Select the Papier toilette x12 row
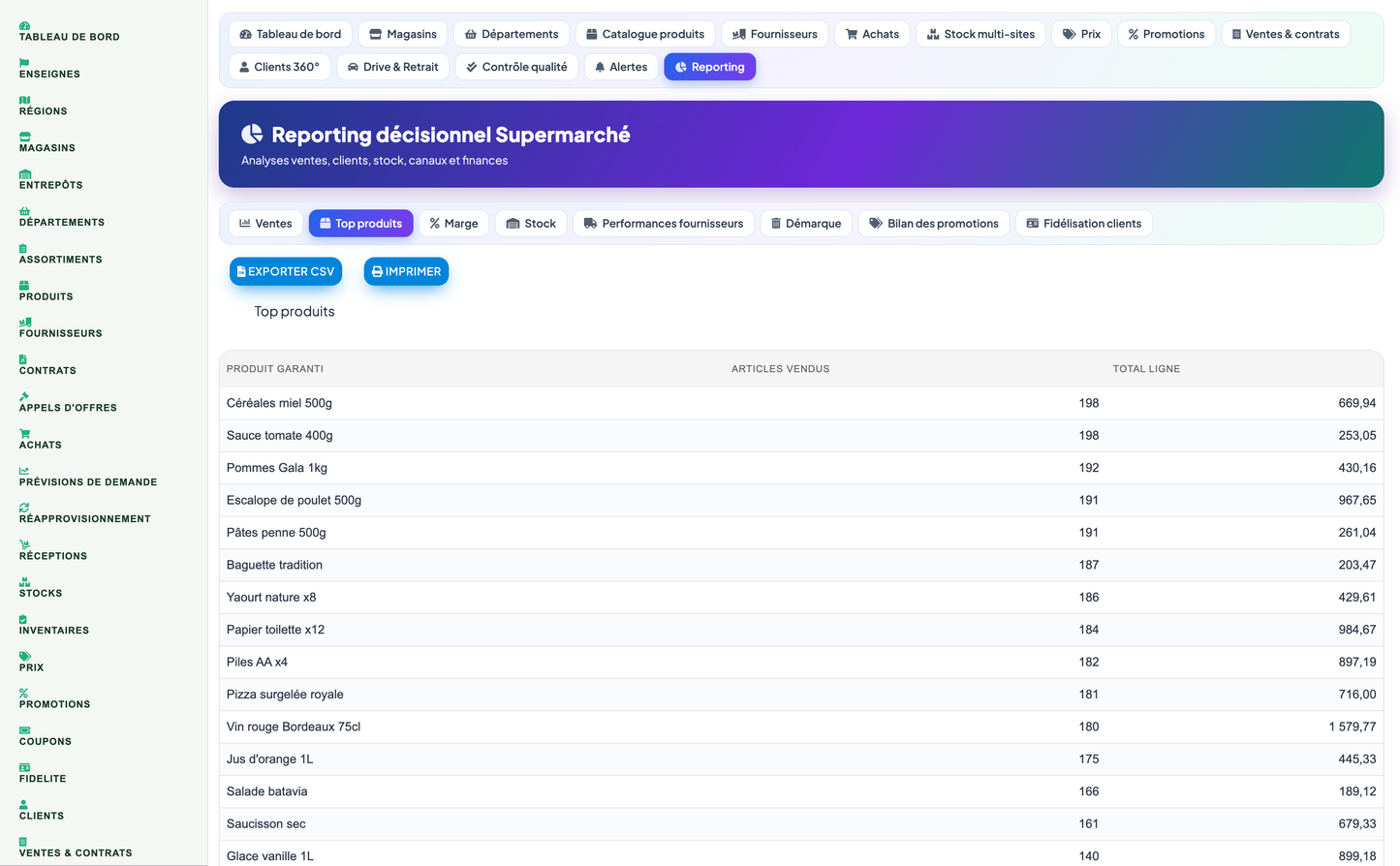Screen dimensions: 1400x866 801,630
